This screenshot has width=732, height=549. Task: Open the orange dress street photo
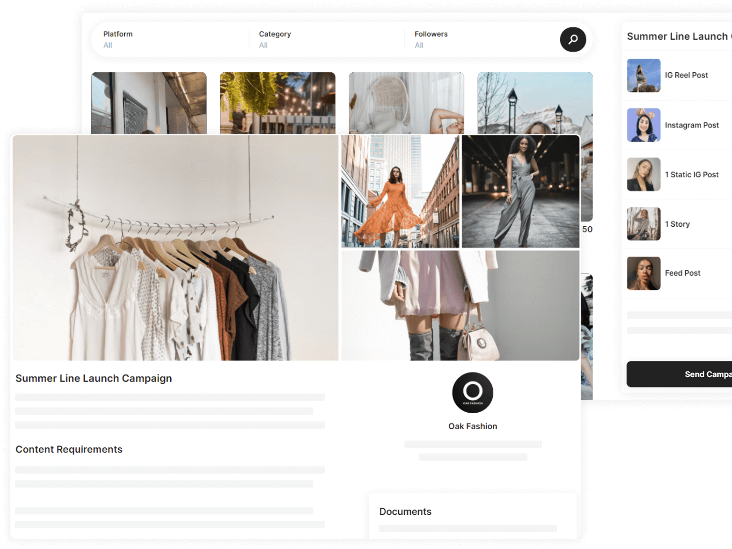point(399,191)
